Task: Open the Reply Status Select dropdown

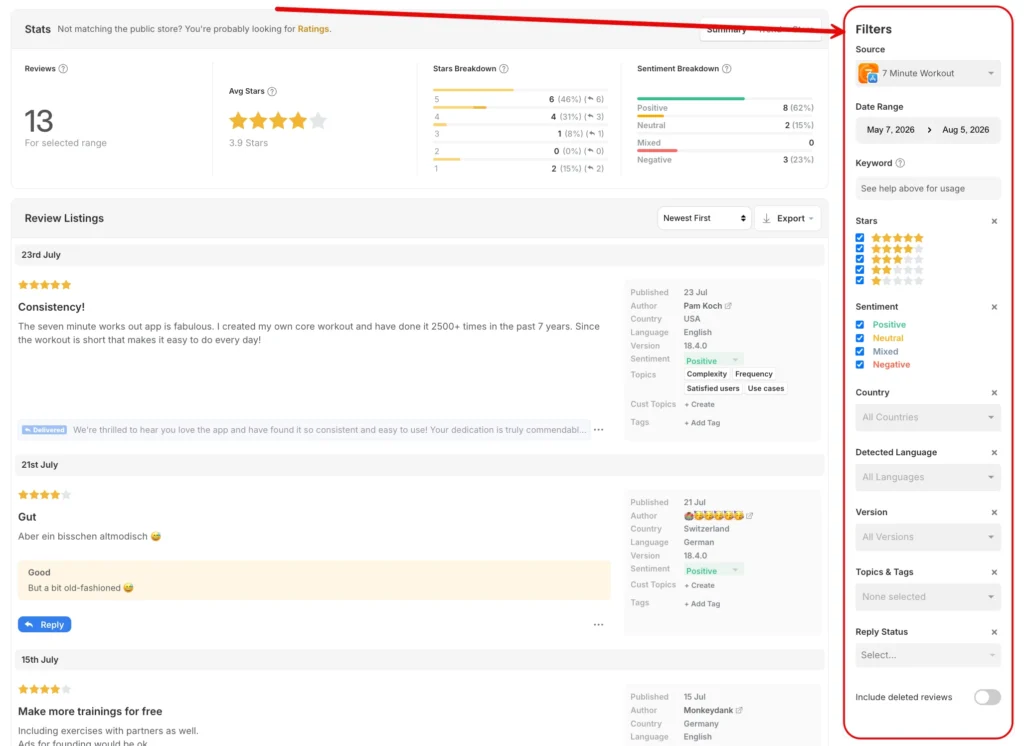Action: [x=927, y=655]
